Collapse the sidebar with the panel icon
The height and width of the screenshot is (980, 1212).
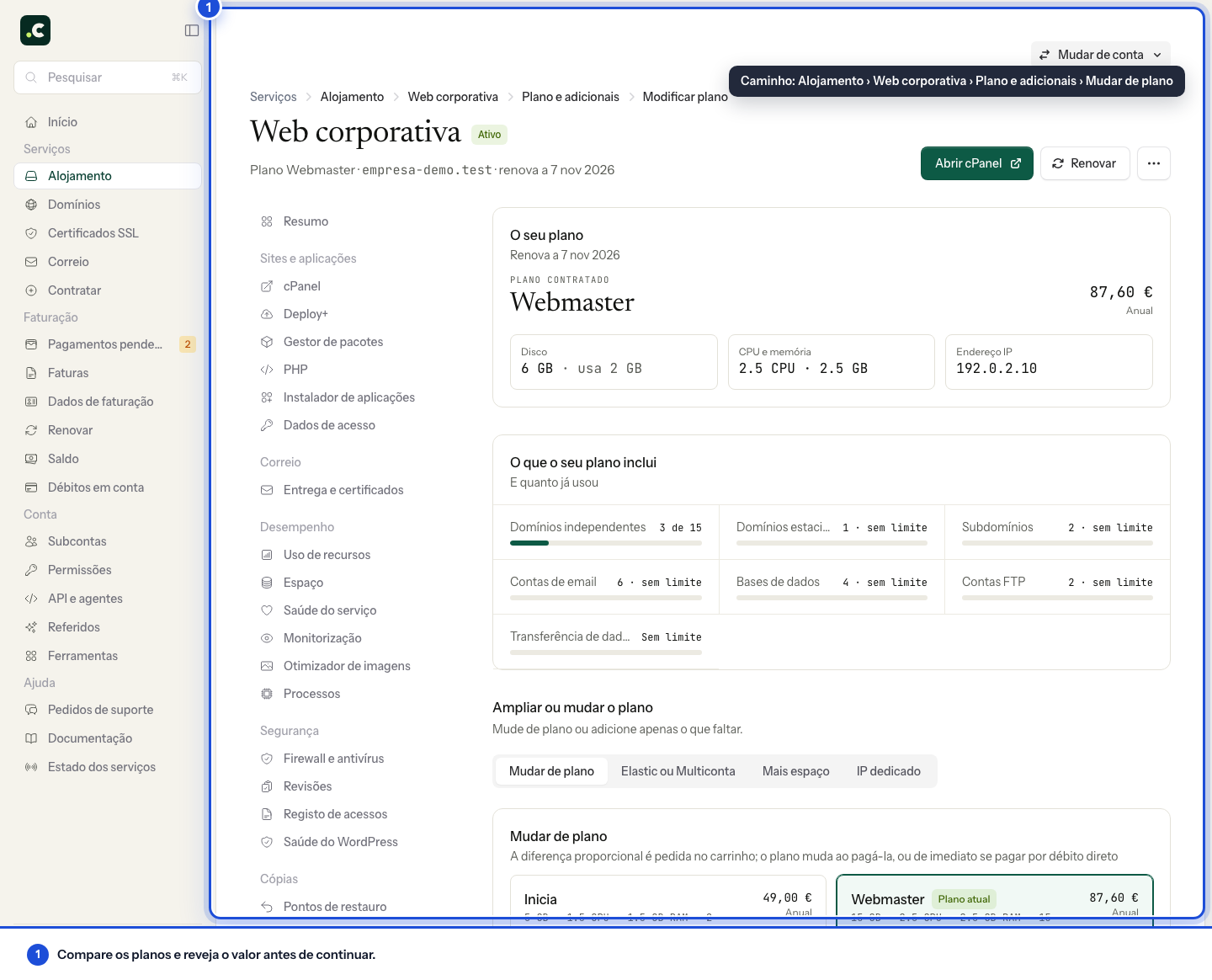pyautogui.click(x=192, y=30)
